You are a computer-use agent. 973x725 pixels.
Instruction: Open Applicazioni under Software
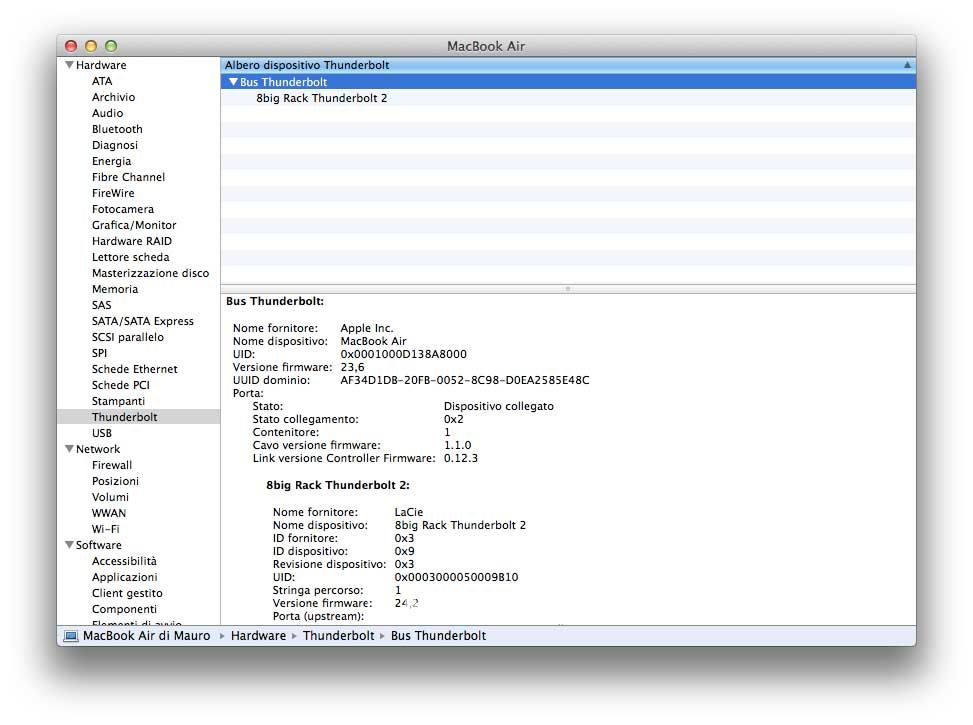[124, 577]
